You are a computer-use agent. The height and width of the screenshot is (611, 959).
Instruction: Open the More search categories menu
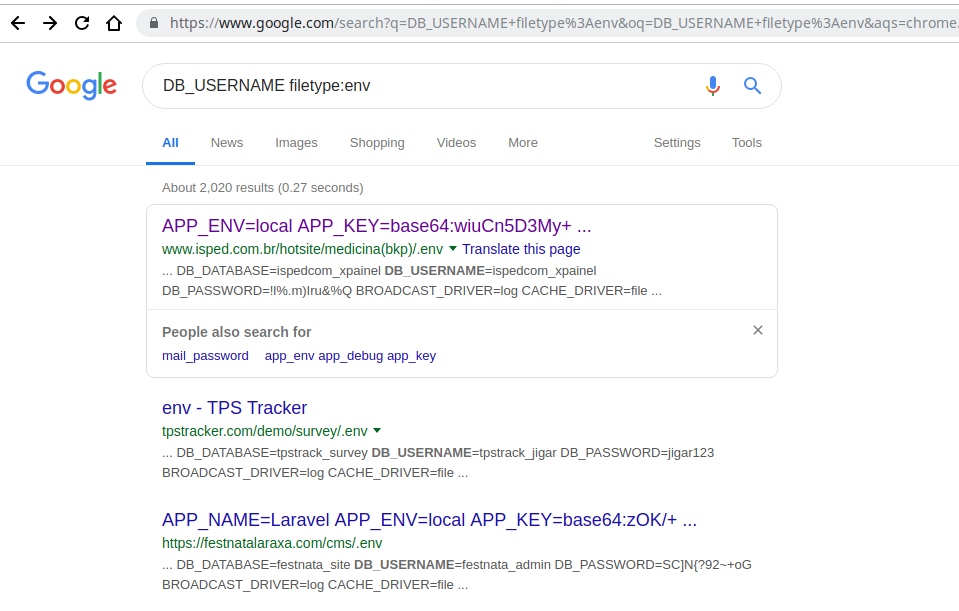click(x=523, y=143)
